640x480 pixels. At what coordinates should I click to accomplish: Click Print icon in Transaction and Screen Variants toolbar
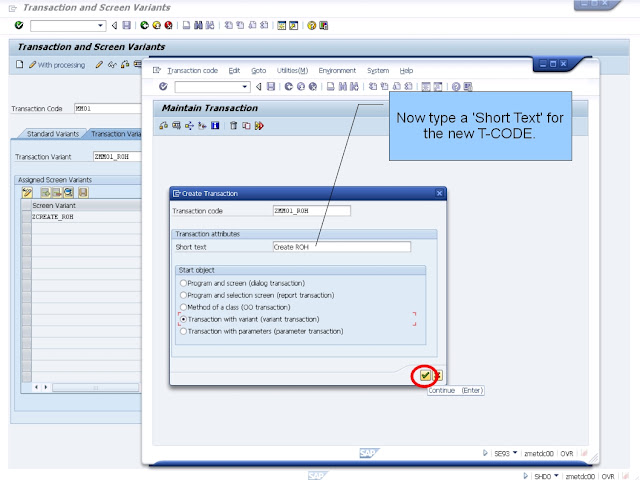[186, 25]
